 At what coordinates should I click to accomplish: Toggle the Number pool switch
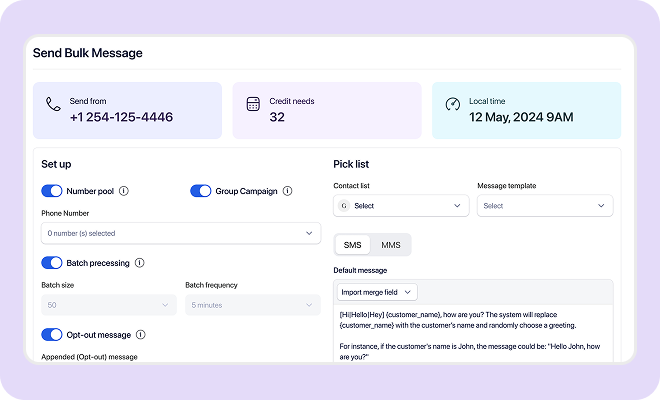[52, 191]
